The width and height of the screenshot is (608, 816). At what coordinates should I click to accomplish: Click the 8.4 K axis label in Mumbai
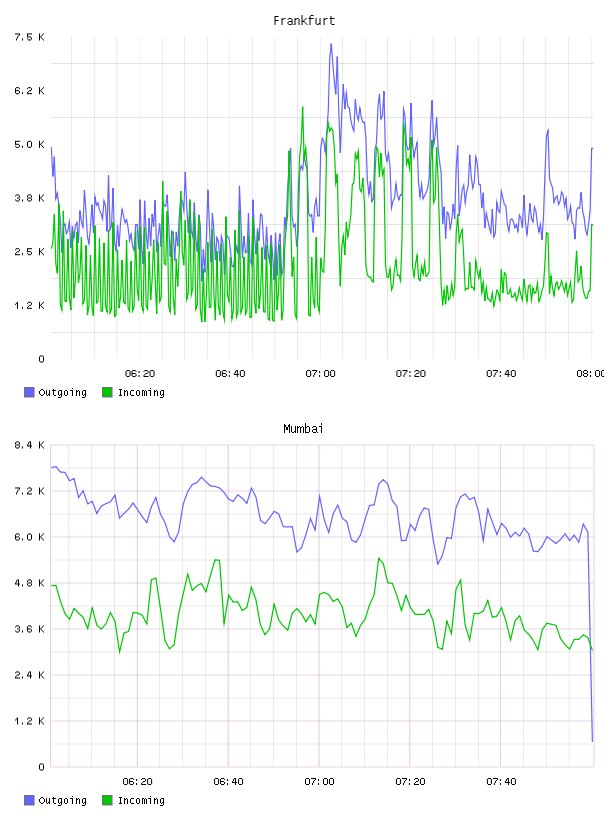click(x=30, y=445)
